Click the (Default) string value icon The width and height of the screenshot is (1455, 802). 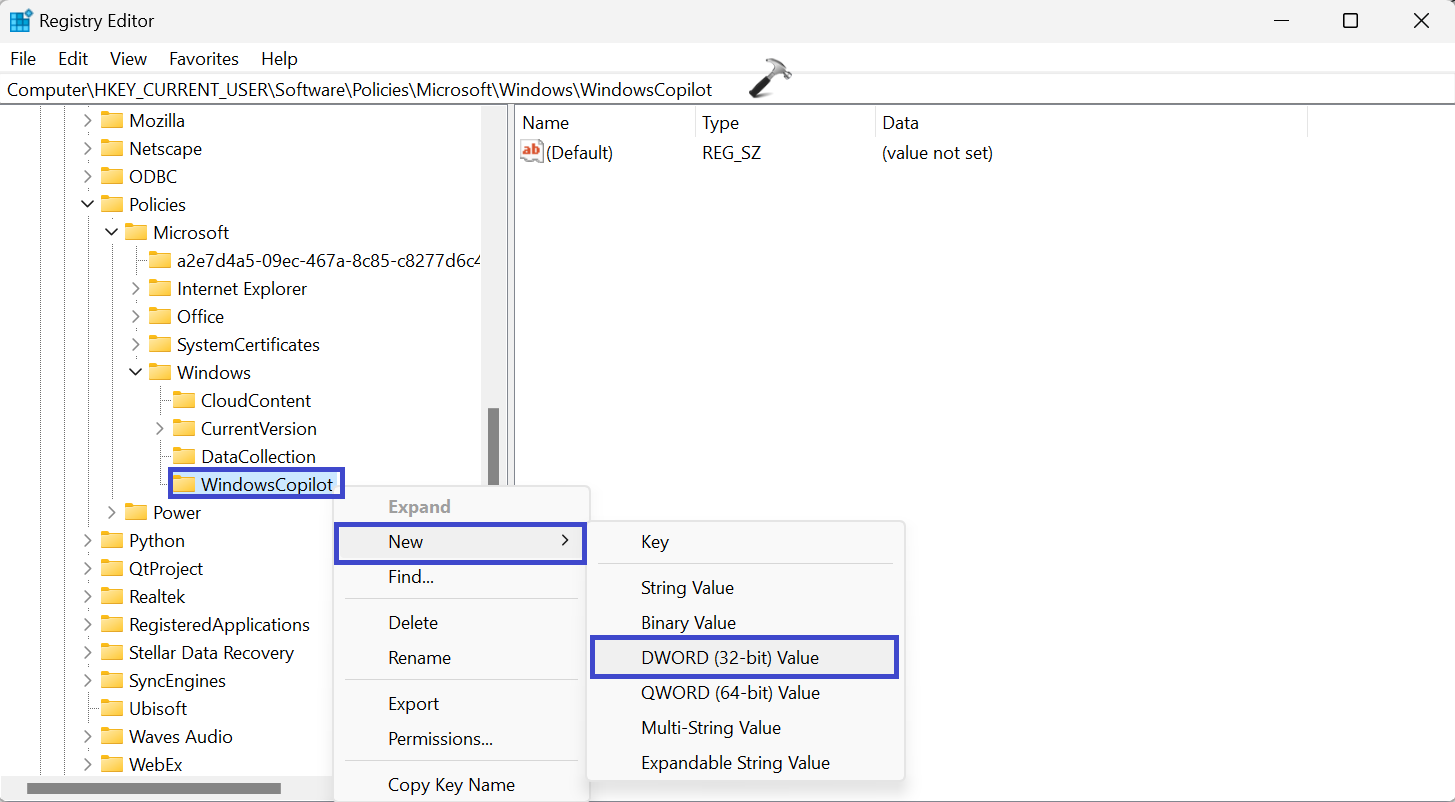532,152
